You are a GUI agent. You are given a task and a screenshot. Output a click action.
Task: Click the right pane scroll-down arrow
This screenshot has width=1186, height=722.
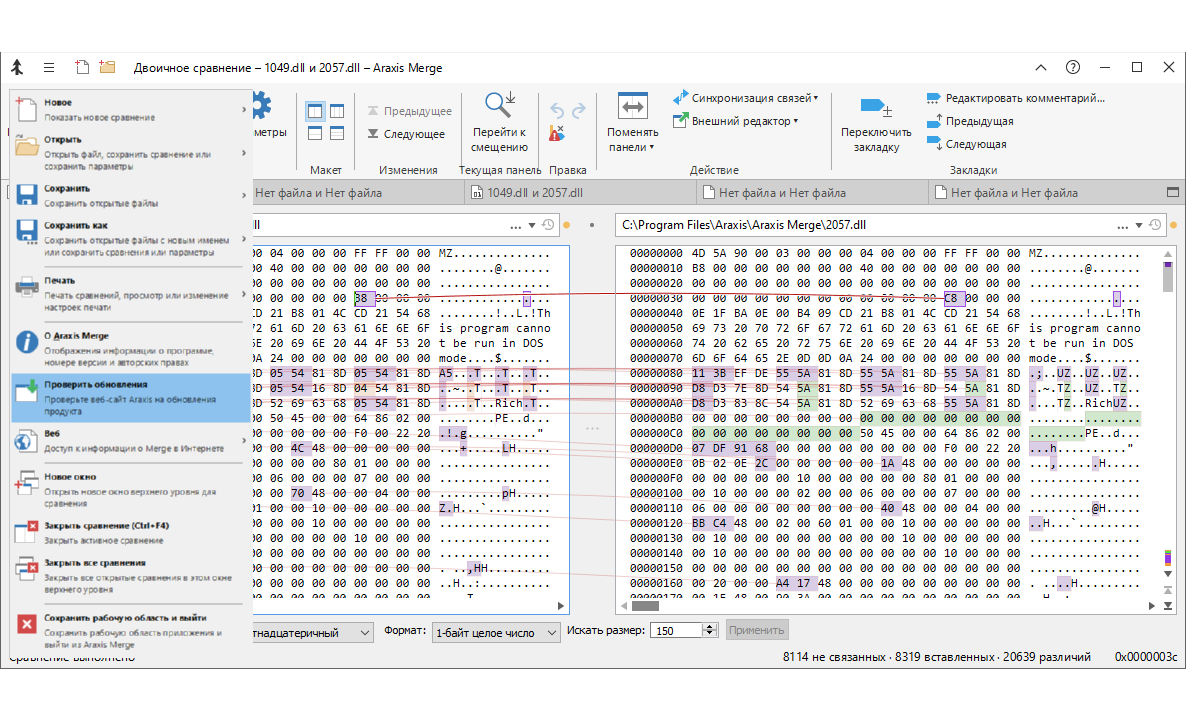click(x=1168, y=575)
